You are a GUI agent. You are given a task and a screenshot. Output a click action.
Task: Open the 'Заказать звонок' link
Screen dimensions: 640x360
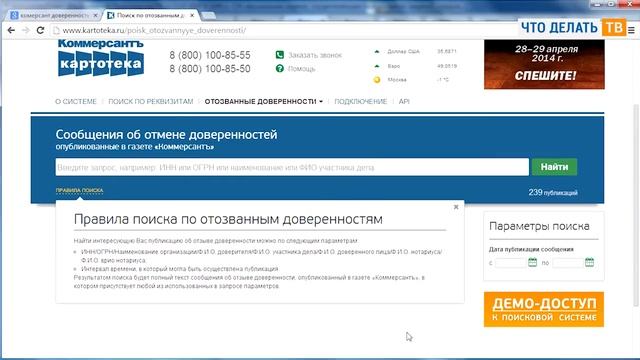coord(315,55)
